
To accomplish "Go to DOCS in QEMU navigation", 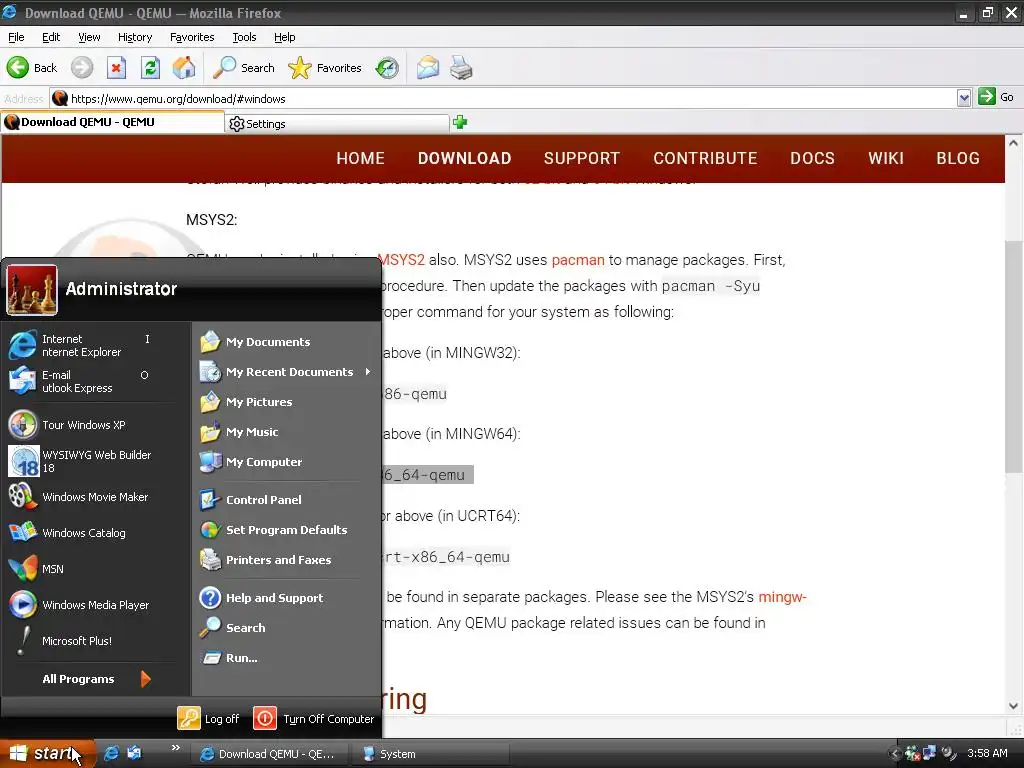I will tap(812, 158).
